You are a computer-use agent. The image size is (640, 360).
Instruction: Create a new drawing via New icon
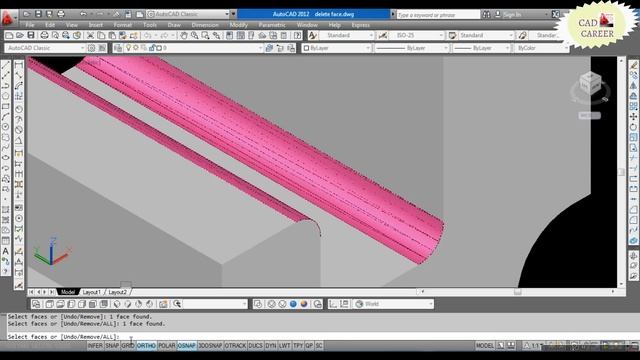pyautogui.click(x=9, y=36)
